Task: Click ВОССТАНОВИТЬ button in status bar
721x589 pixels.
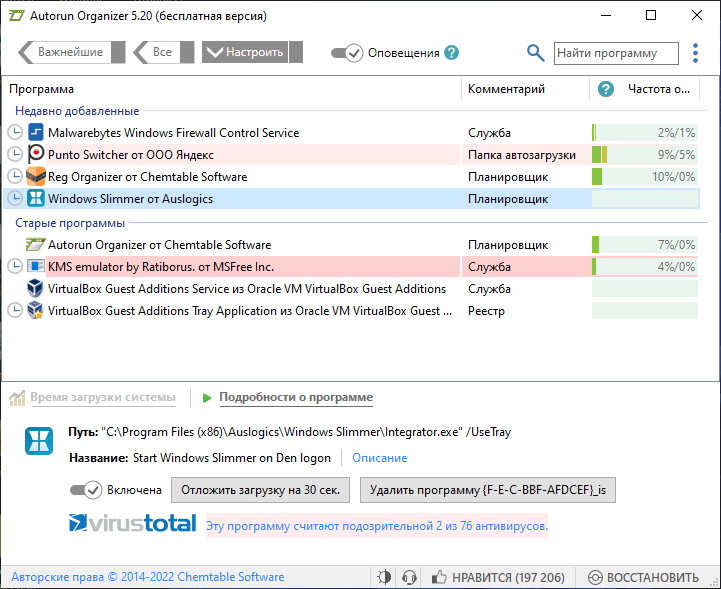Action: 643,577
